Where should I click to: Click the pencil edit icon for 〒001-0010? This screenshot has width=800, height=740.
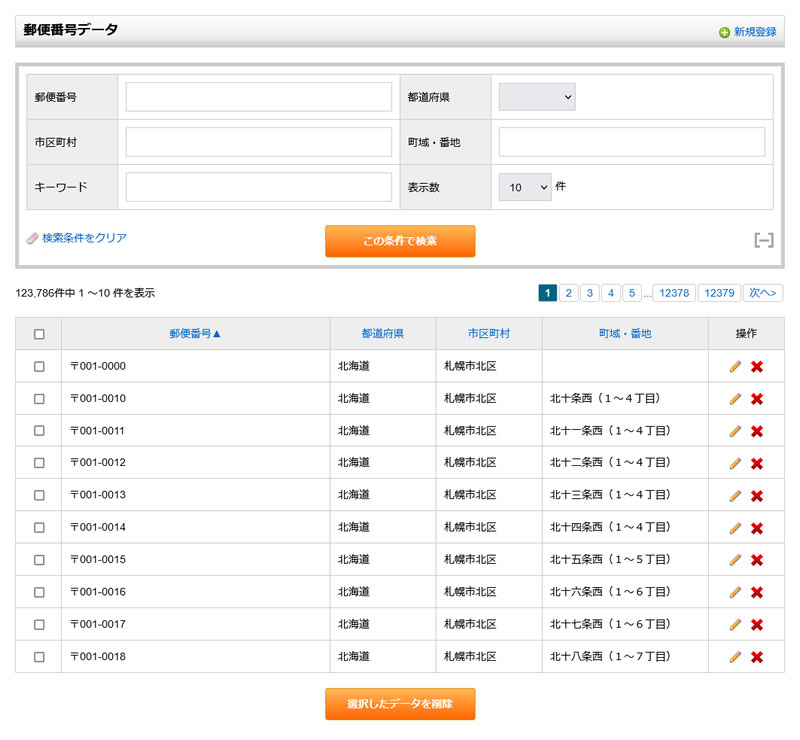(735, 399)
